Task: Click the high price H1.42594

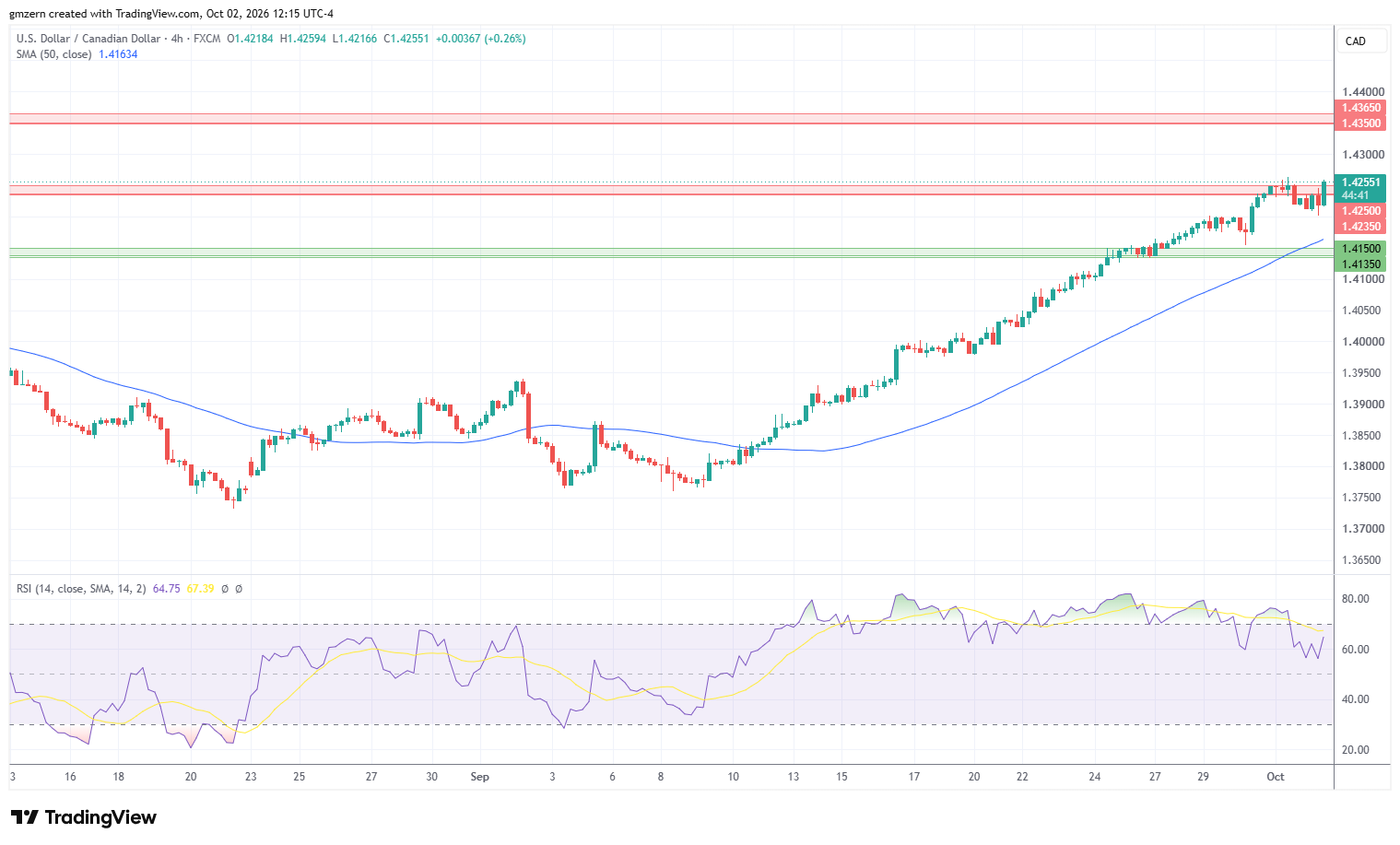Action: tap(302, 39)
